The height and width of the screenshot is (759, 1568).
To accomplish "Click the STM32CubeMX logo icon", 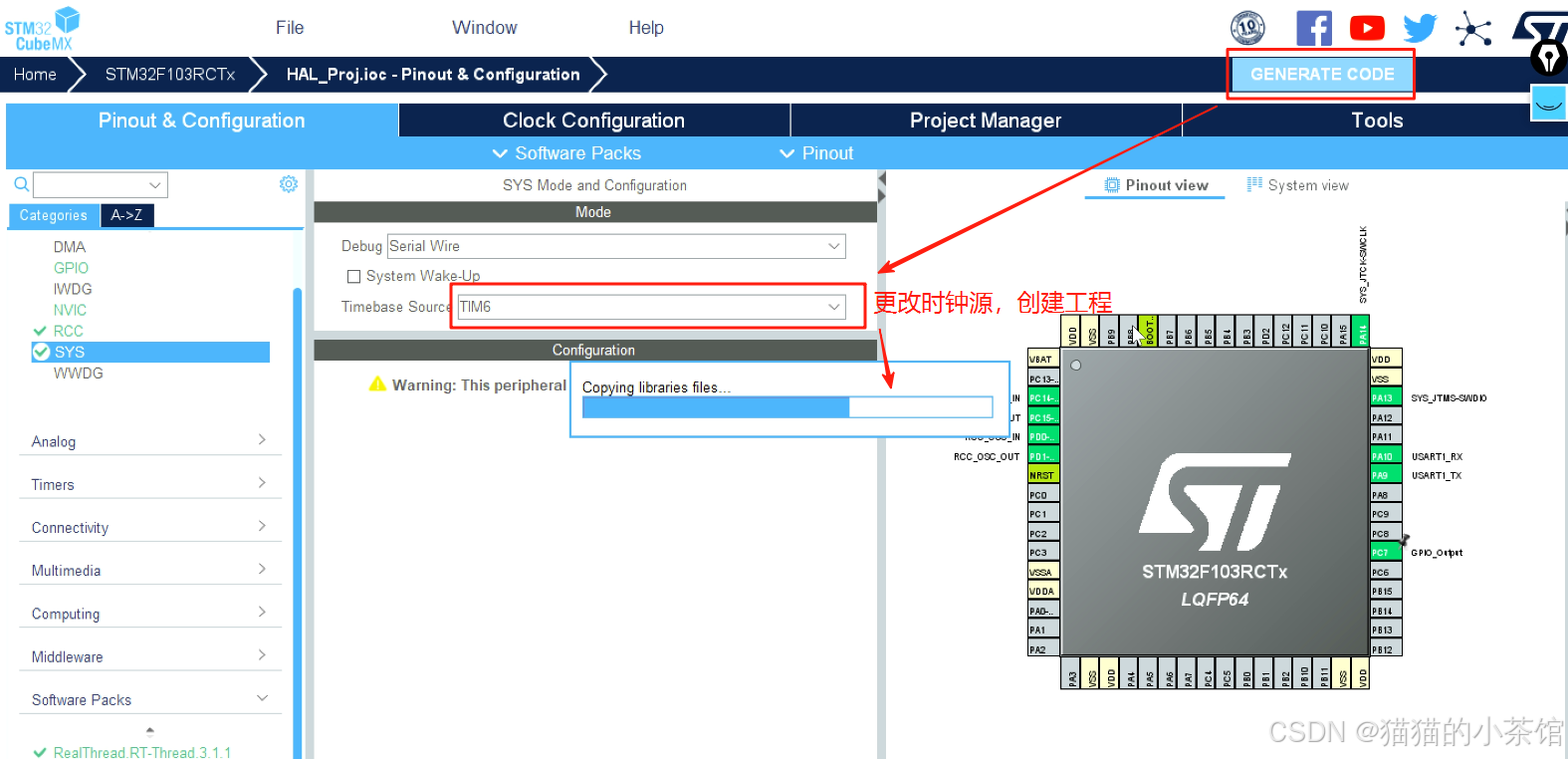I will click(x=41, y=29).
